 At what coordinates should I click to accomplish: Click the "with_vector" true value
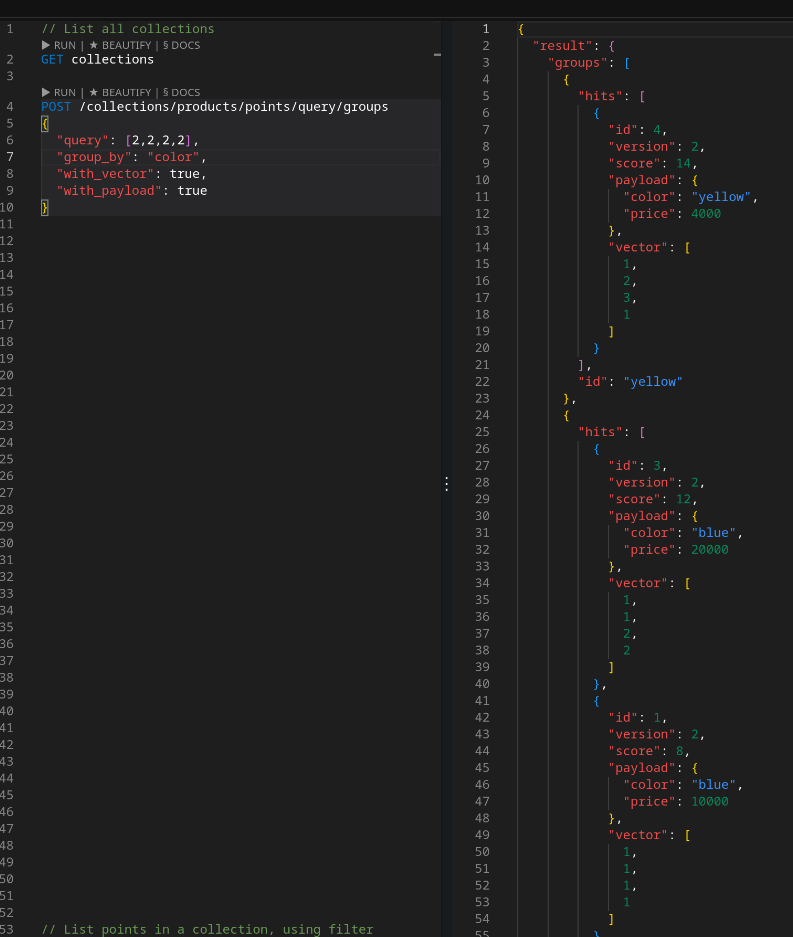[185, 174]
